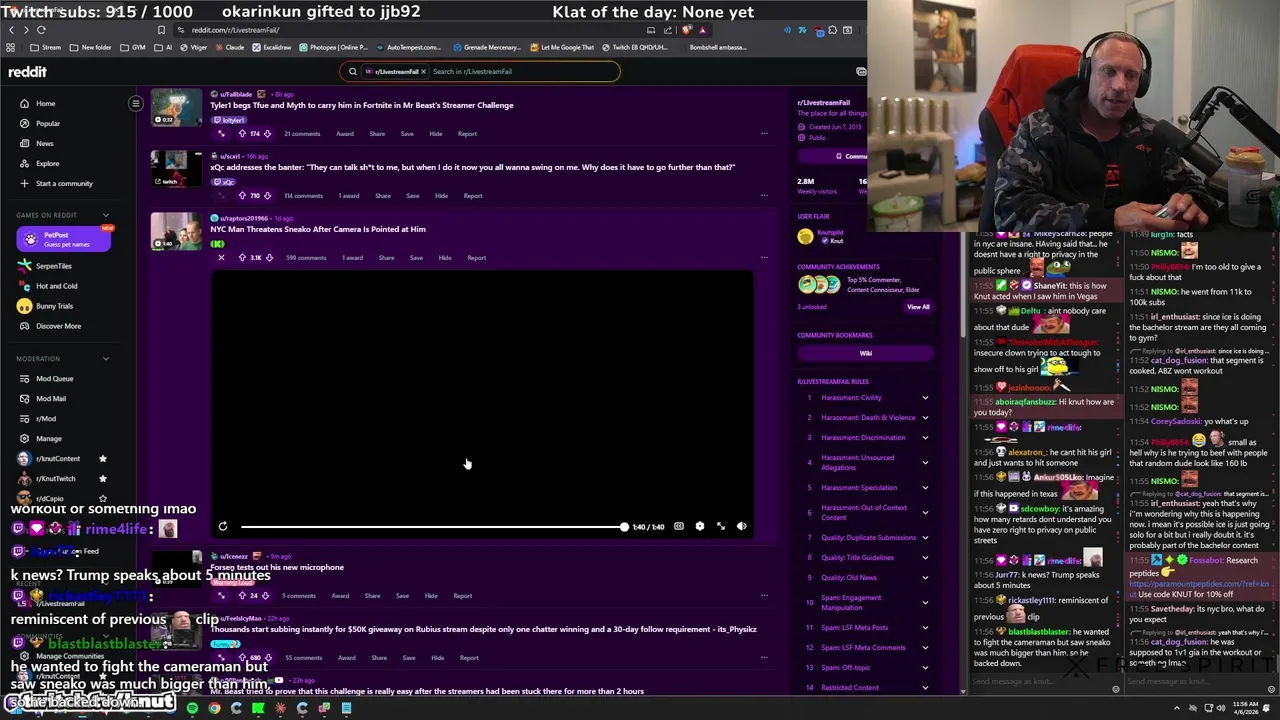Expand rule Harassment: Speculation

point(925,488)
